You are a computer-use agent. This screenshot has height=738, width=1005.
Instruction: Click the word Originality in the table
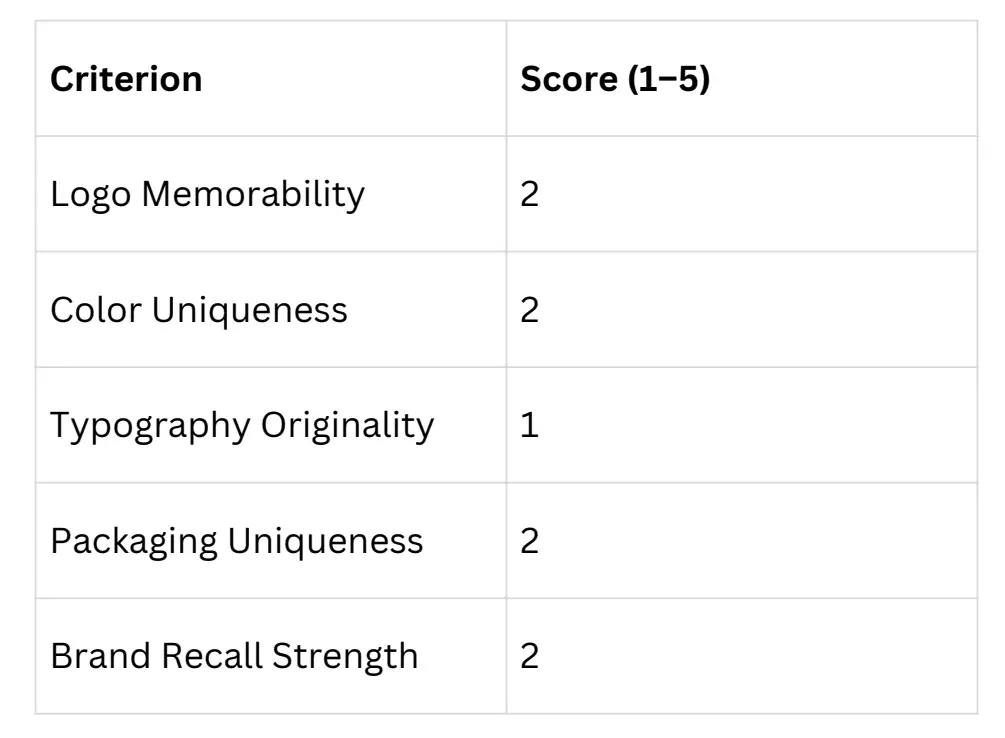coord(347,427)
